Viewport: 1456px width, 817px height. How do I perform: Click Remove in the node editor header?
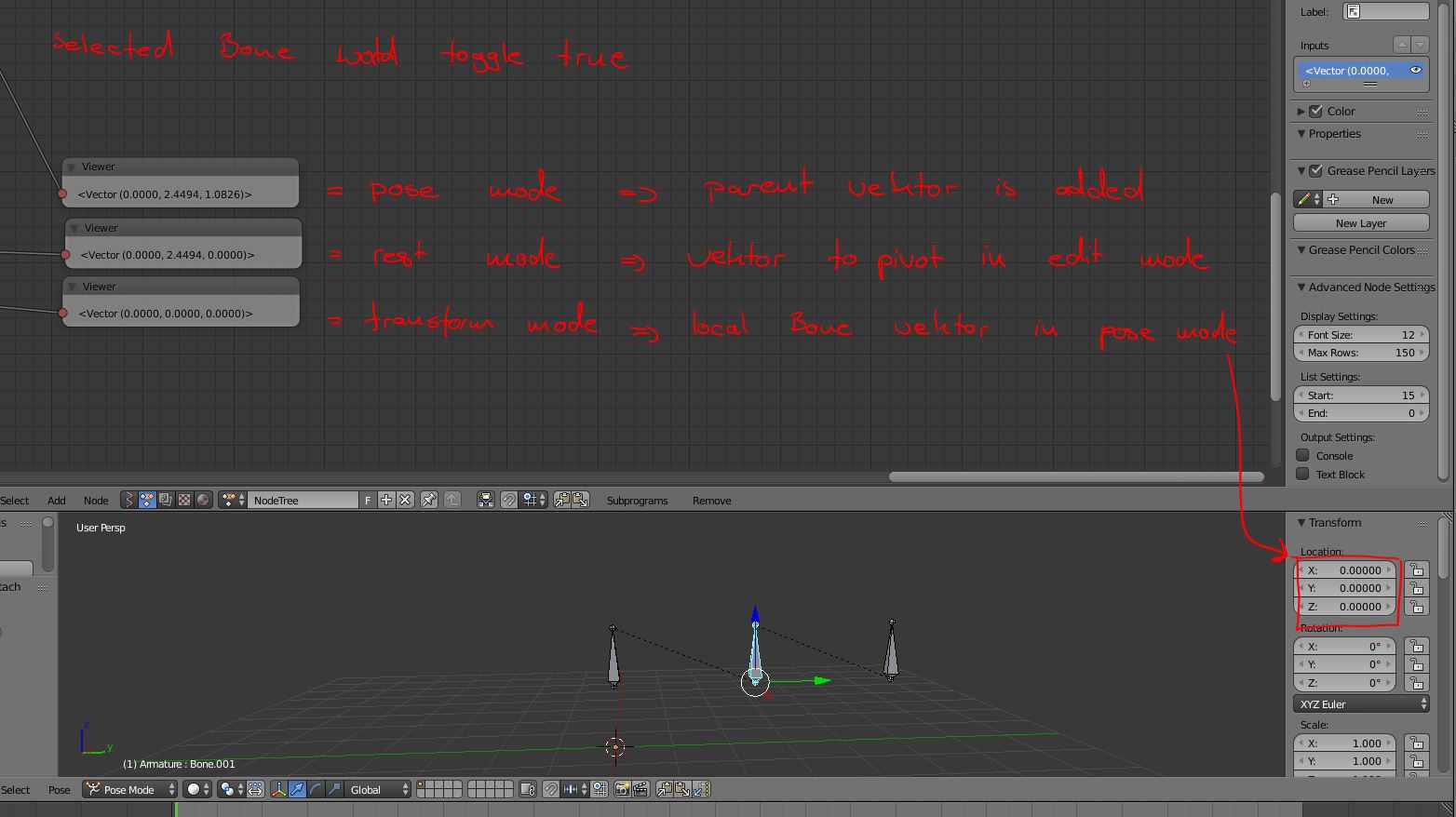coord(711,501)
